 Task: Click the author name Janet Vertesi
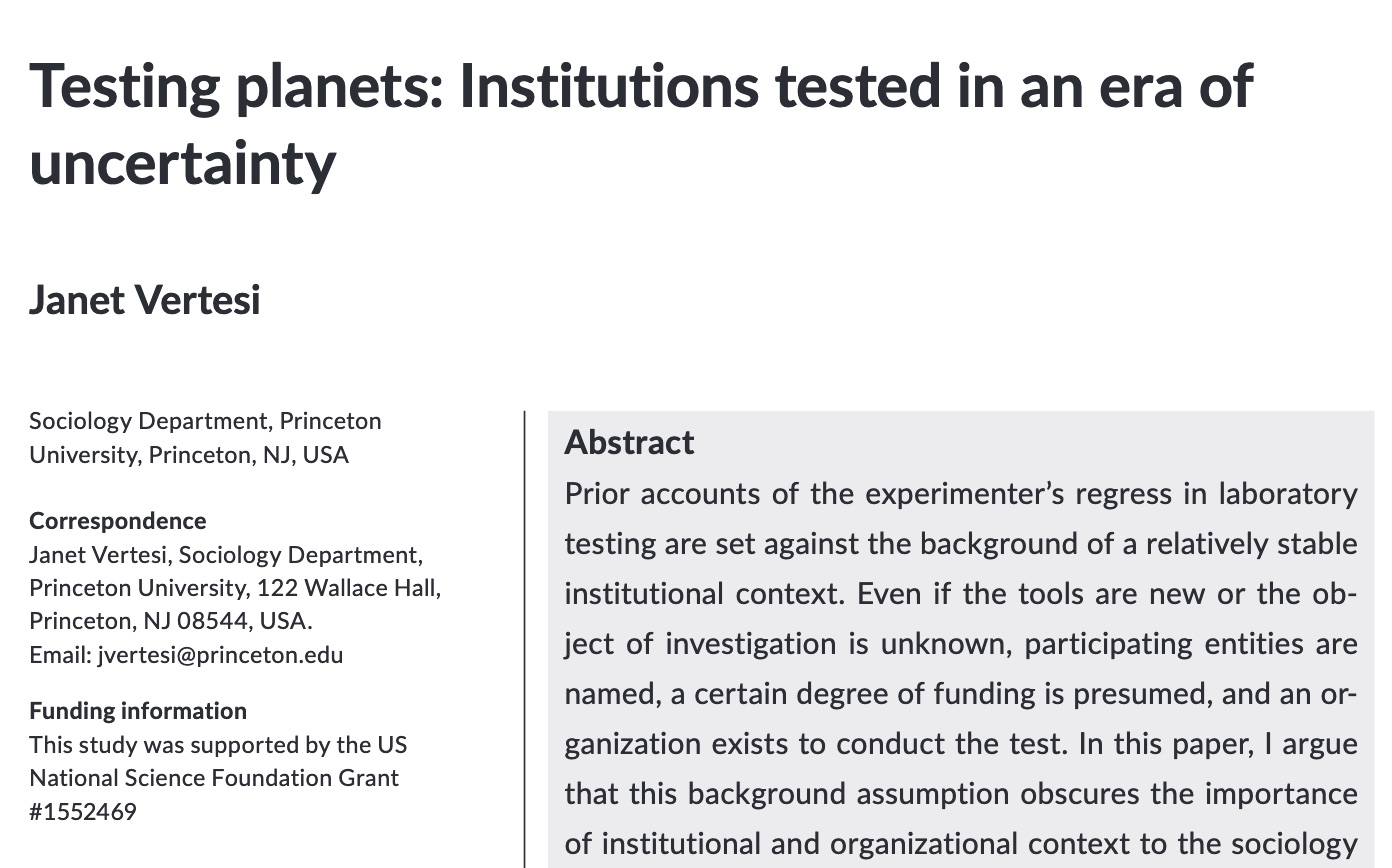[x=145, y=300]
